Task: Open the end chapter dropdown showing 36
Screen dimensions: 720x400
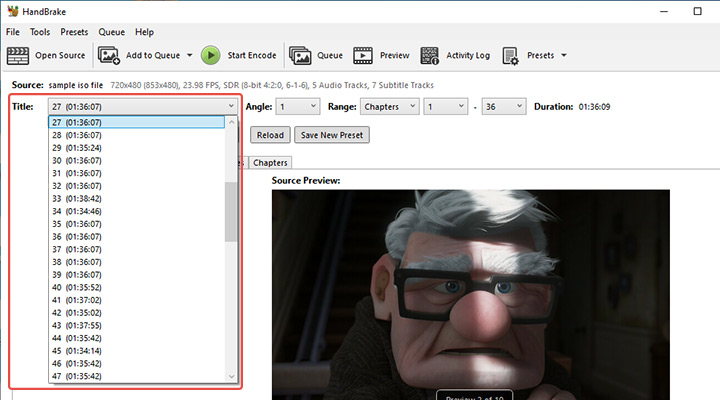Action: (504, 107)
